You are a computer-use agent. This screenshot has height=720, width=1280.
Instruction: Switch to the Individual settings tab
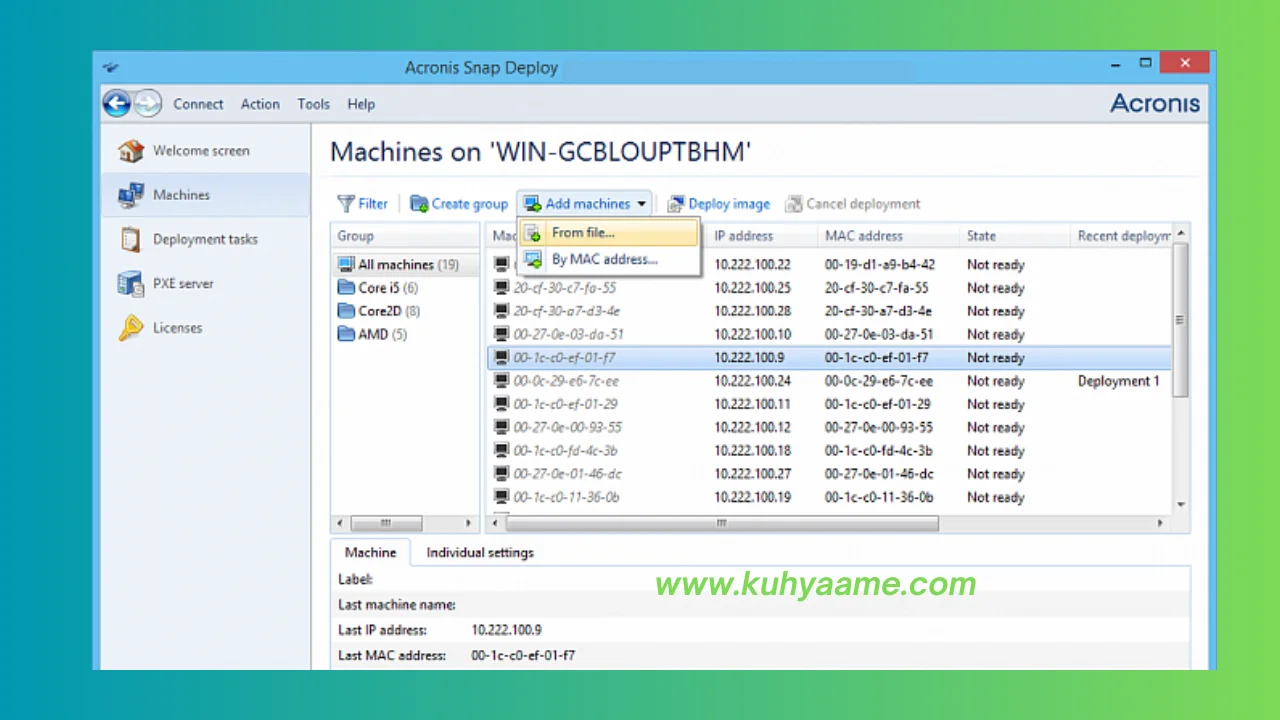click(x=480, y=552)
